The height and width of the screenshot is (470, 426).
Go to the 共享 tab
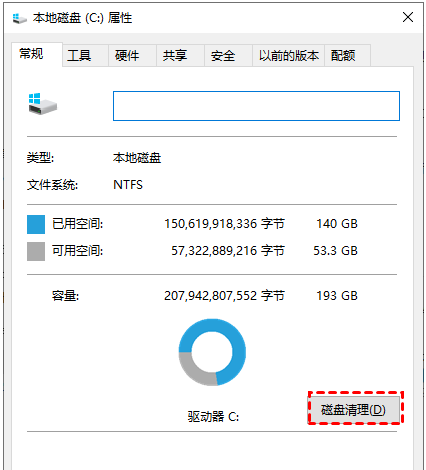pos(180,55)
